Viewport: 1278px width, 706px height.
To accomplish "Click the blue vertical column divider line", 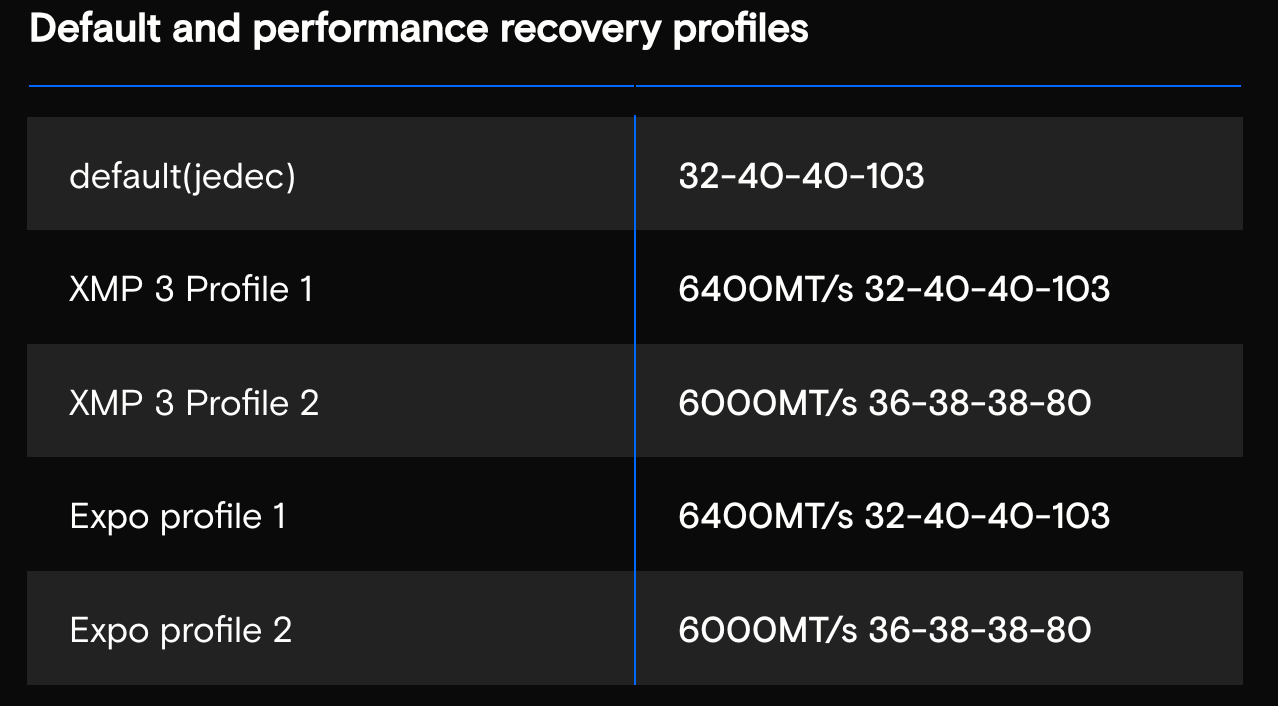I will tap(635, 400).
